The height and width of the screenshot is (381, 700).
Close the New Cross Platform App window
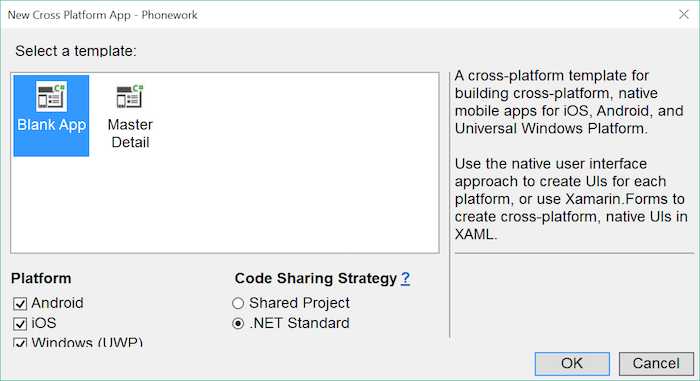point(683,14)
